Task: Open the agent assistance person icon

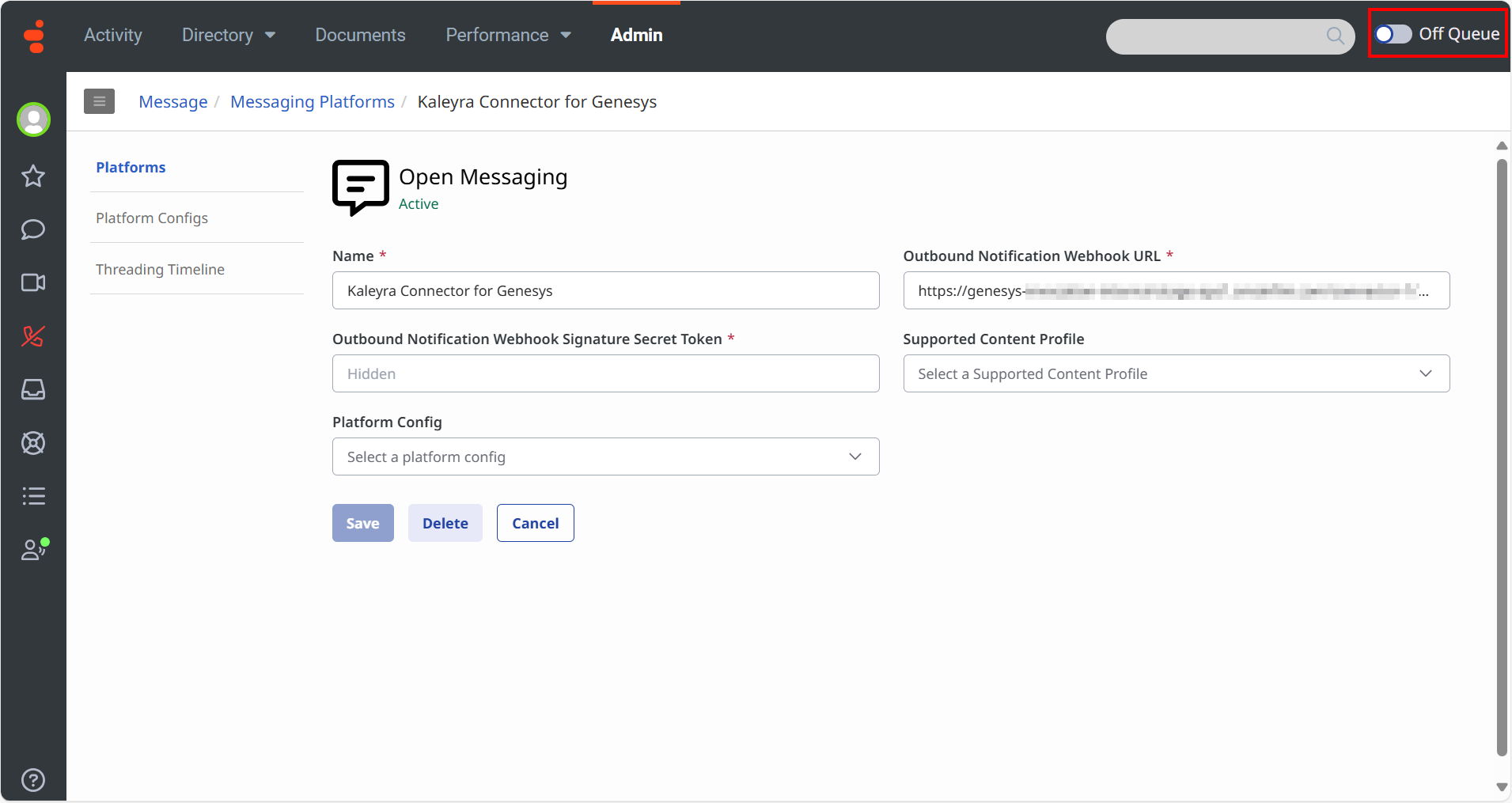Action: [x=35, y=549]
